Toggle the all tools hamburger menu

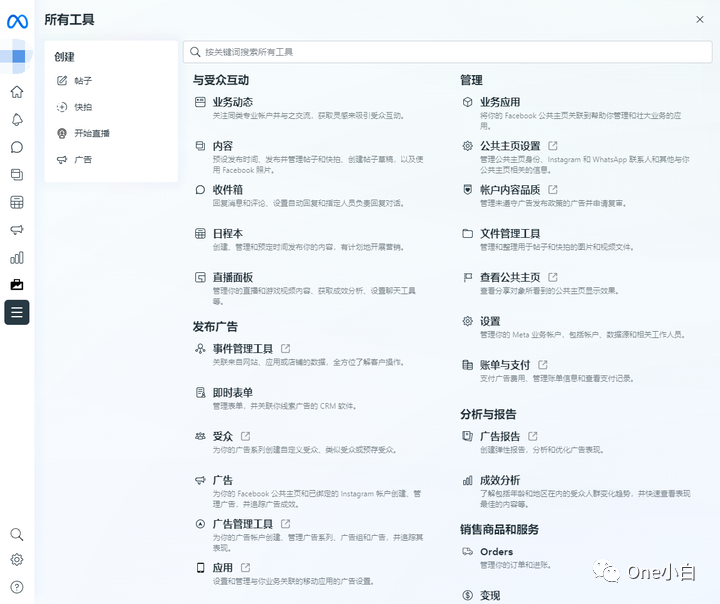pos(17,312)
